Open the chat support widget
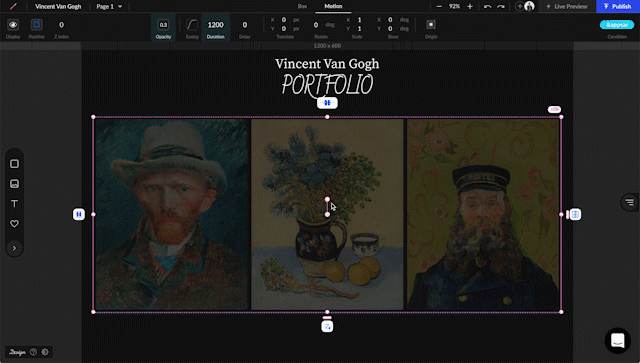This screenshot has width=640, height=363. 618,341
